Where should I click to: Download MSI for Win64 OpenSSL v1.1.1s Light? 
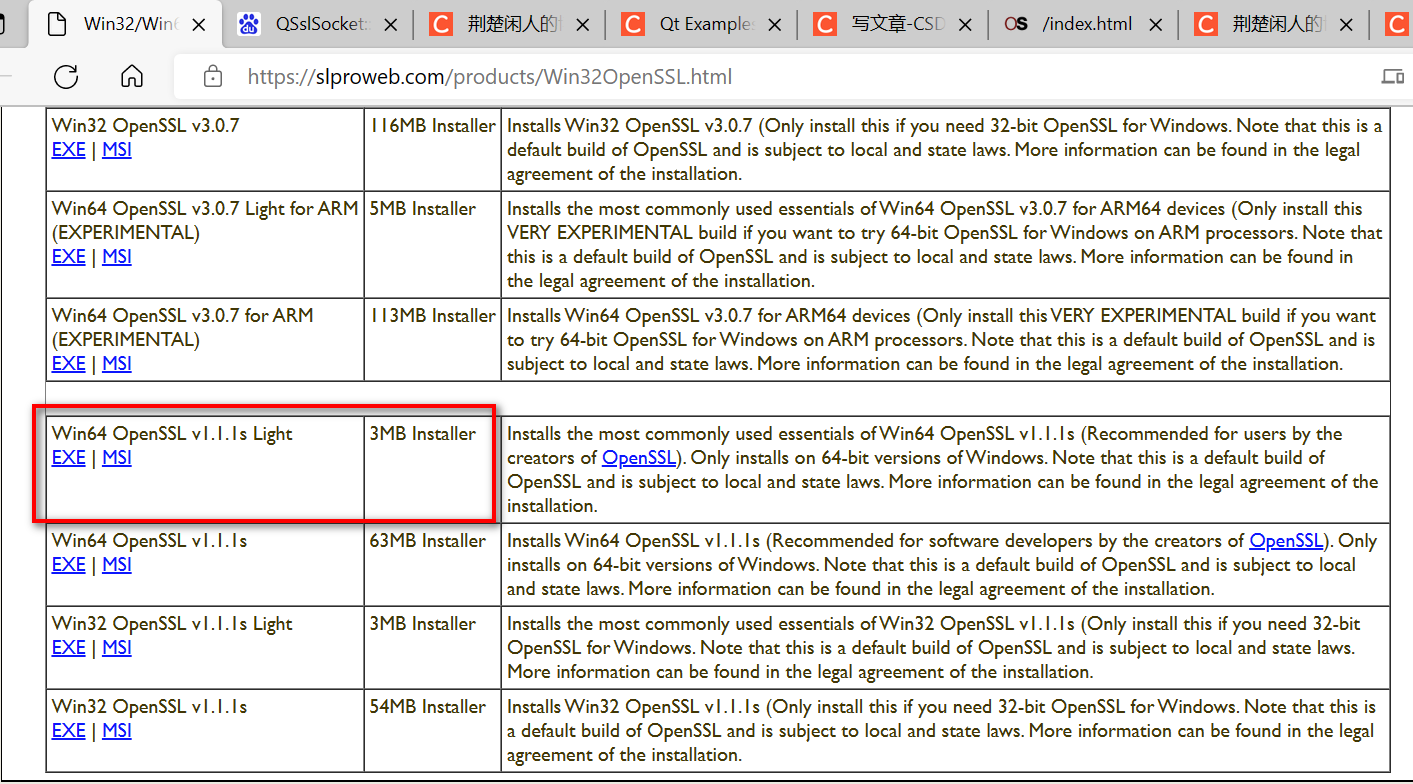[117, 458]
